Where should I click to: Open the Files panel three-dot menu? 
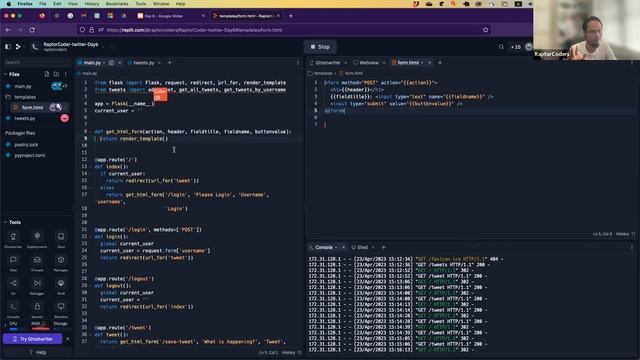[66, 74]
